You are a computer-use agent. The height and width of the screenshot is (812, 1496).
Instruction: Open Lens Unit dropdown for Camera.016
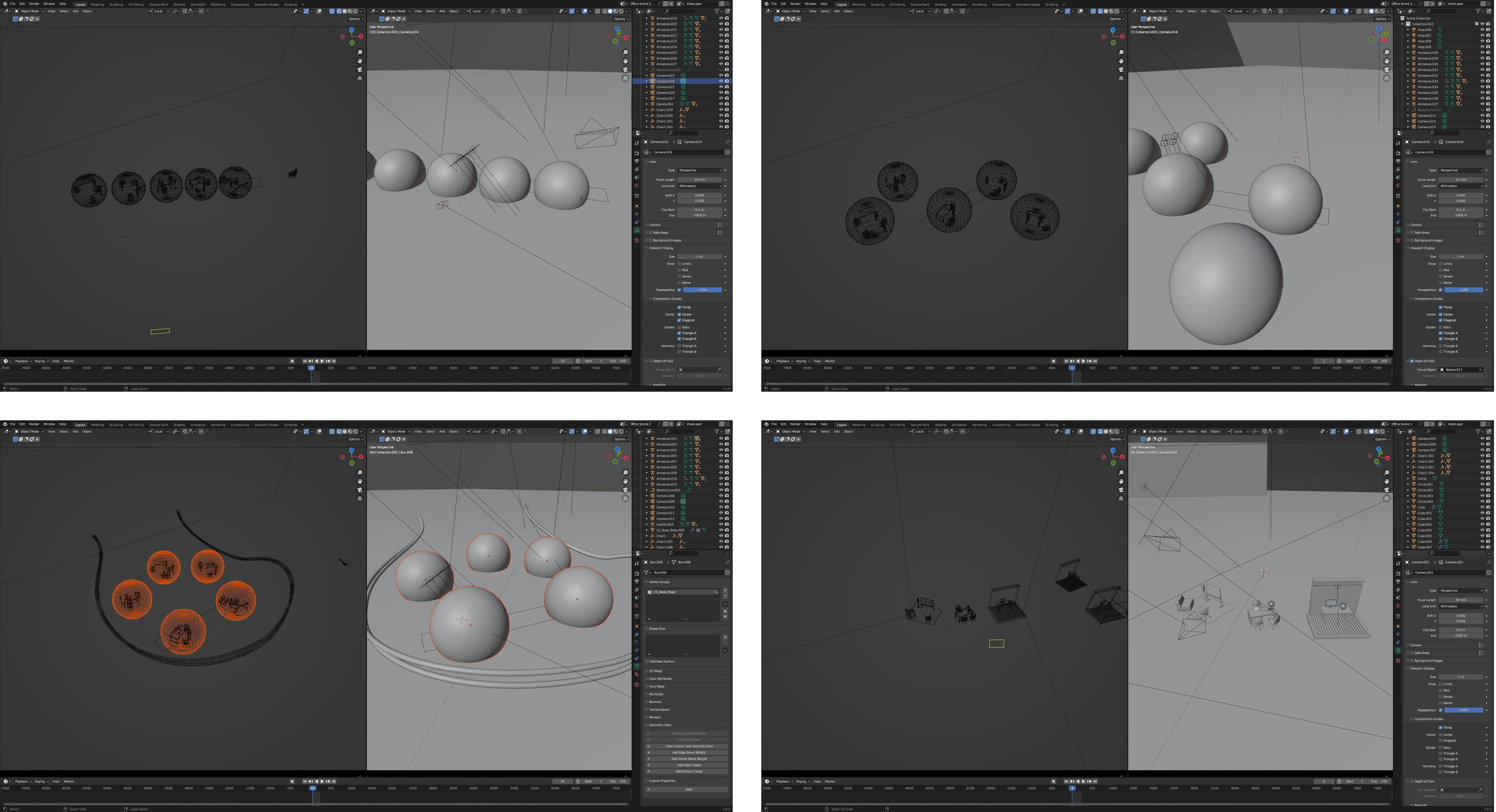pyautogui.click(x=1461, y=186)
